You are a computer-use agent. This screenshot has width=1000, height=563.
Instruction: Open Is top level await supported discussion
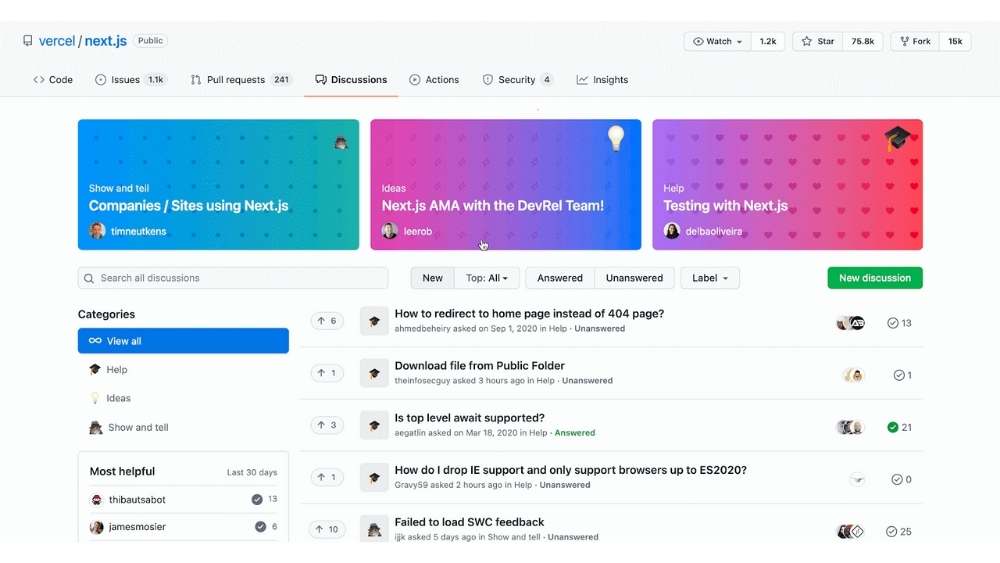tap(469, 418)
